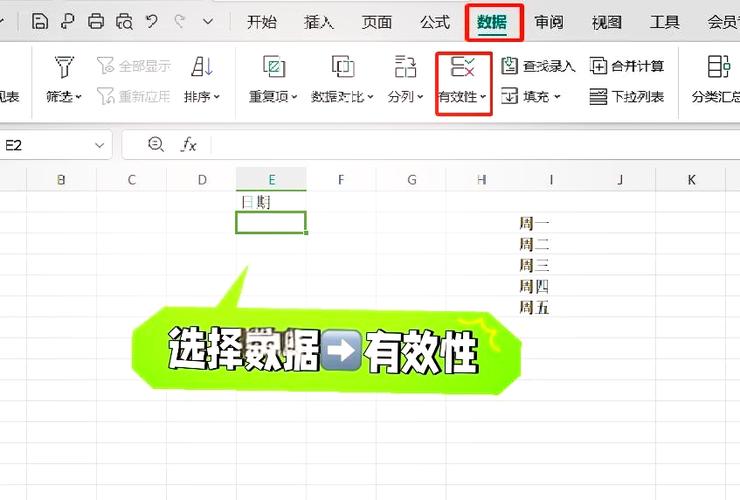This screenshot has height=500, width=740.
Task: Open the 排序 dropdown arrow
Action: (217, 97)
